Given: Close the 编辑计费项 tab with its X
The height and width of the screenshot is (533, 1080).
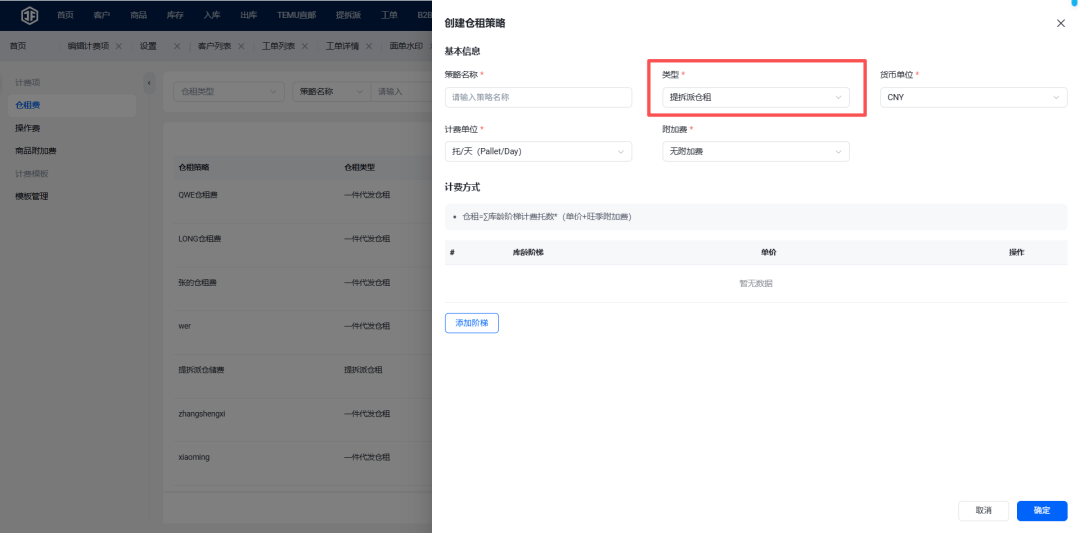Looking at the screenshot, I should (x=119, y=46).
